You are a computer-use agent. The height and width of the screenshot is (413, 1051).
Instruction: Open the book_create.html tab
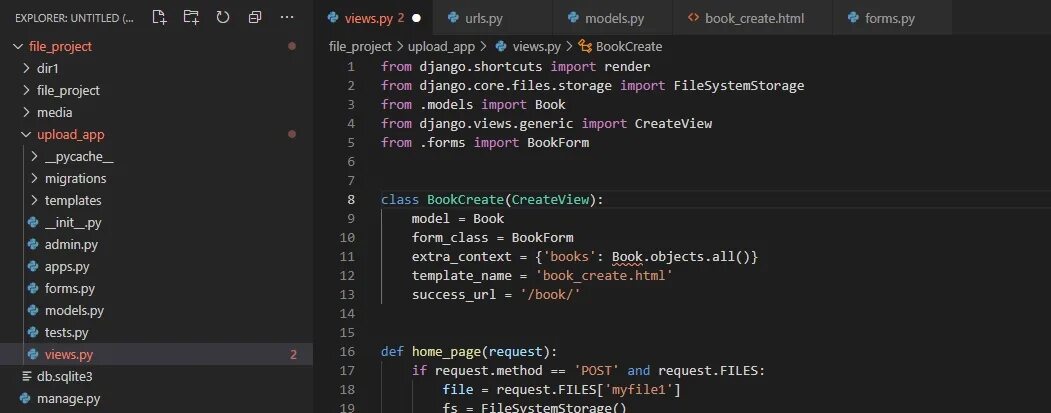tap(753, 18)
